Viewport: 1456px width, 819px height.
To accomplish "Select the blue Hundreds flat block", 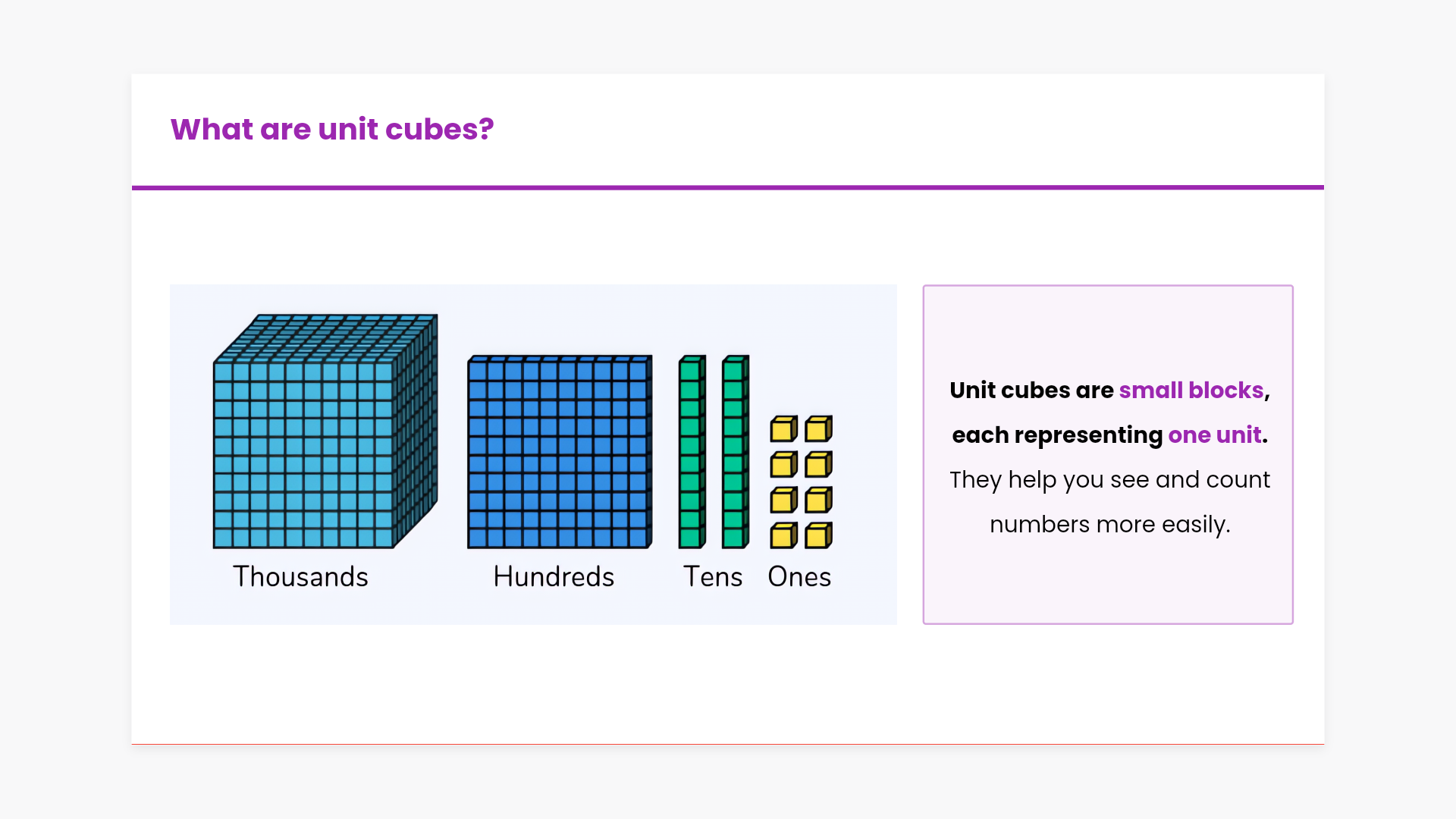I will [559, 452].
